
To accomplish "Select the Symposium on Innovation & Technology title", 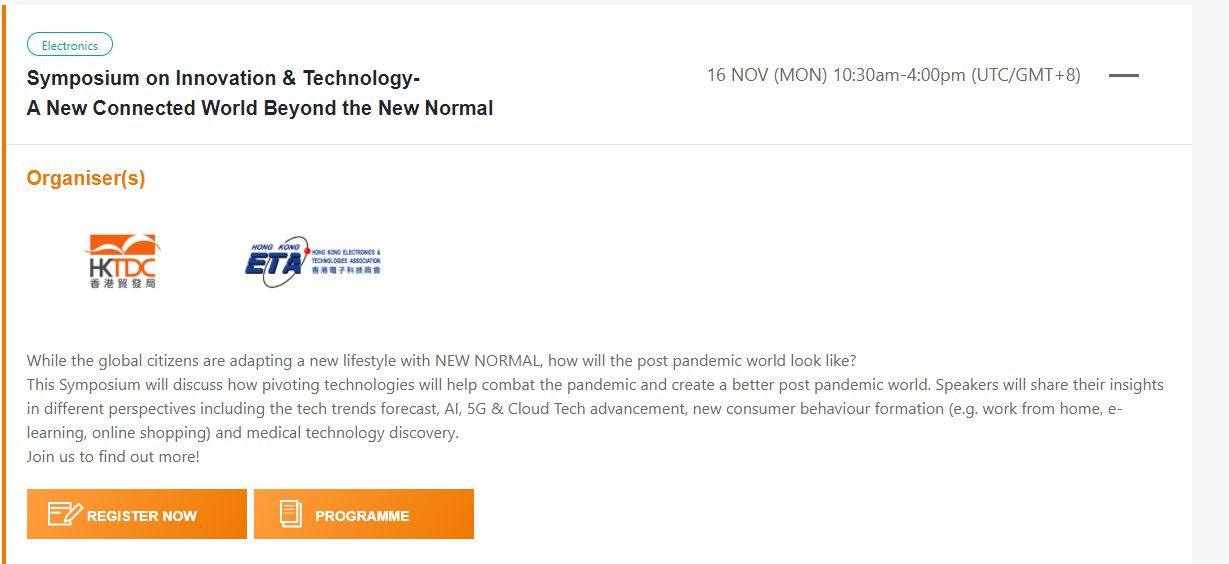I will point(223,78).
